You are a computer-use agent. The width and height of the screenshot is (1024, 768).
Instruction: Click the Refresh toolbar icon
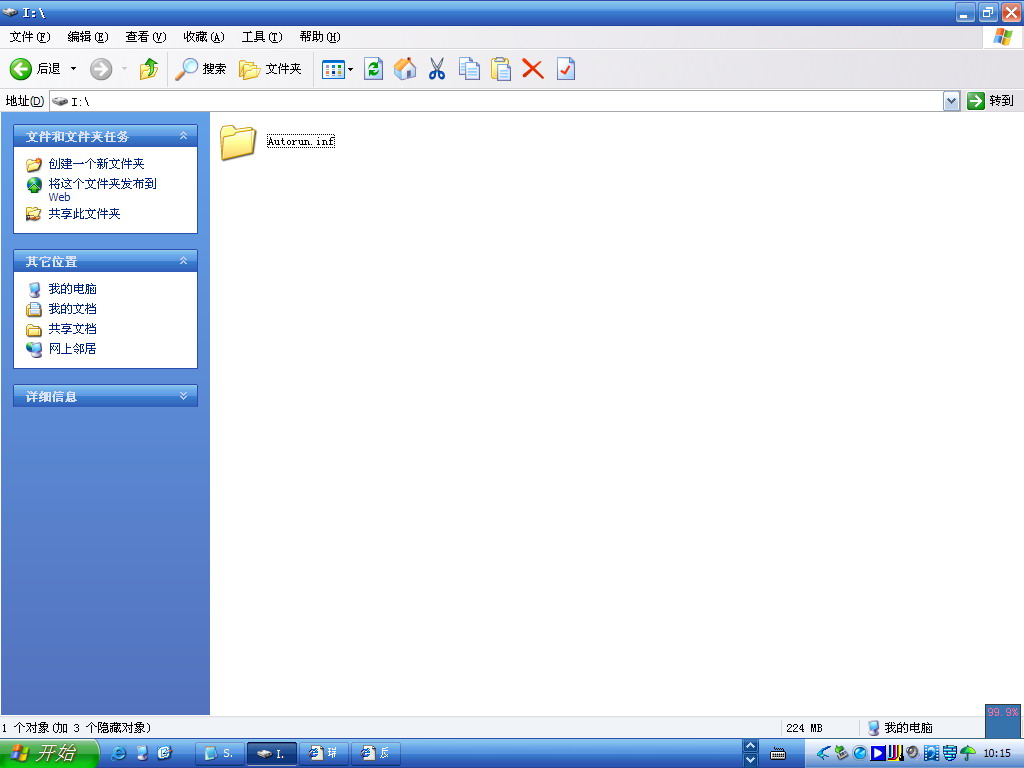click(374, 69)
